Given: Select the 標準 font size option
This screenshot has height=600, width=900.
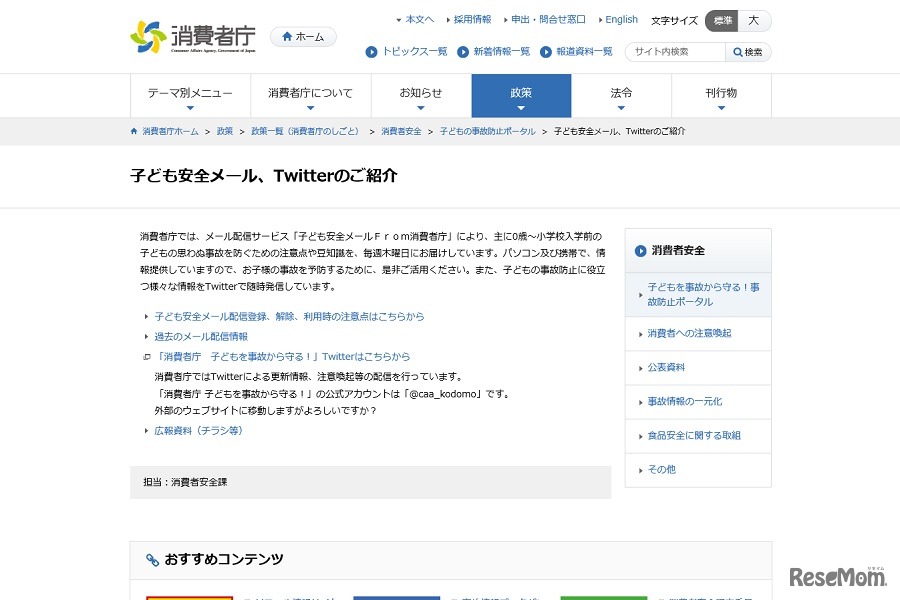Looking at the screenshot, I should click(721, 20).
